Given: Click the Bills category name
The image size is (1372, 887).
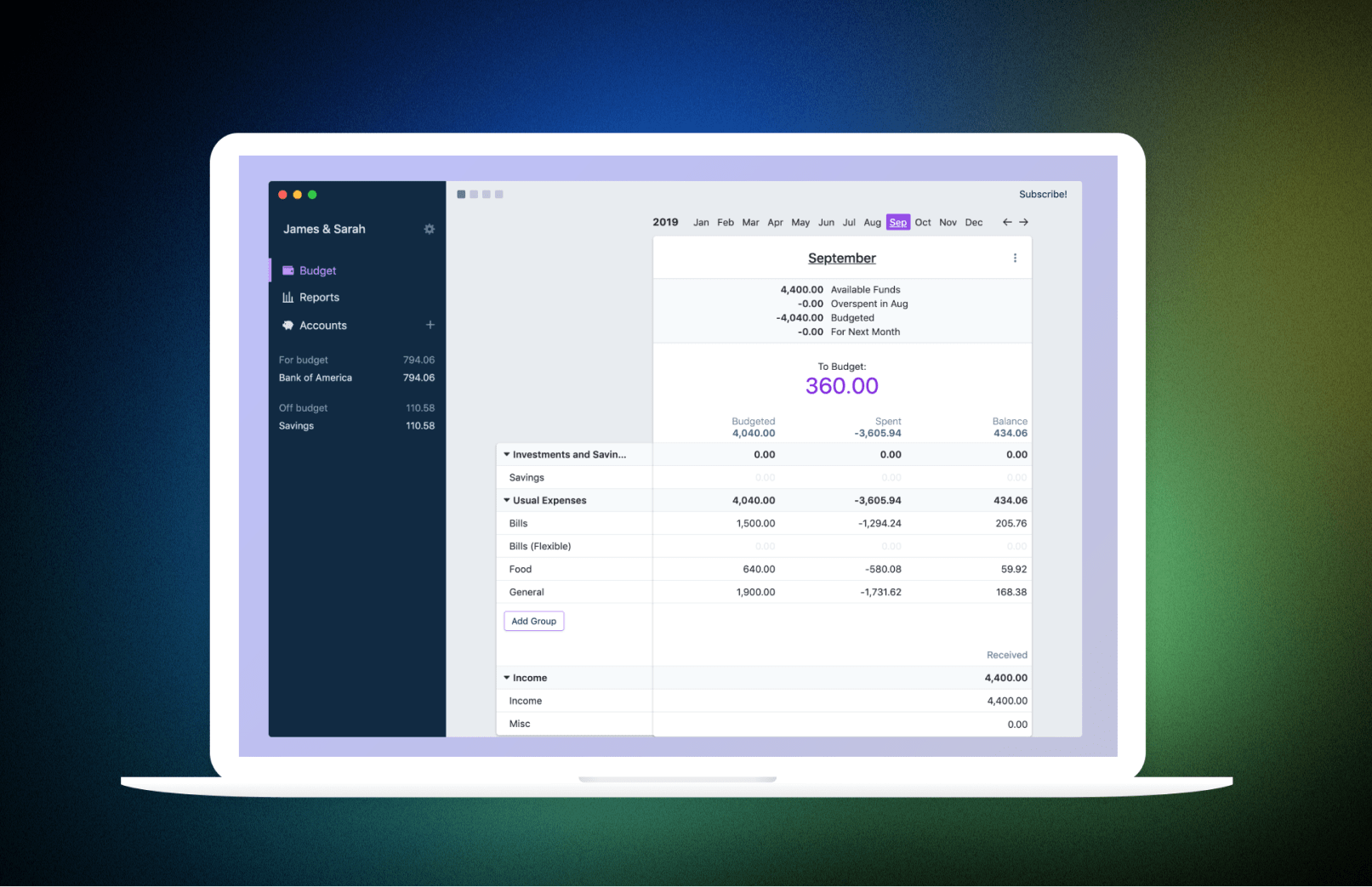Looking at the screenshot, I should tap(518, 524).
